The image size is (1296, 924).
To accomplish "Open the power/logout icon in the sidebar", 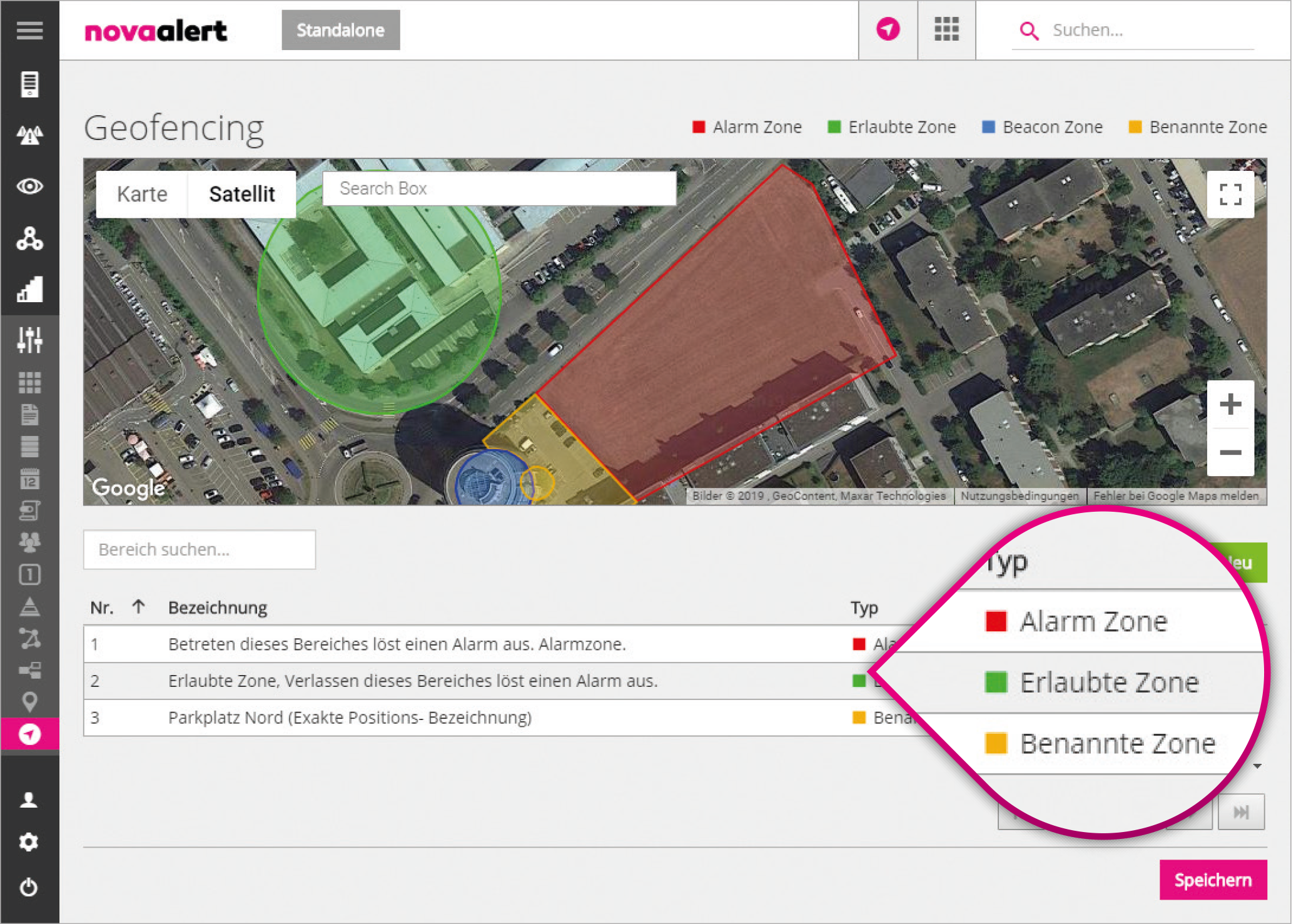I will click(x=29, y=887).
